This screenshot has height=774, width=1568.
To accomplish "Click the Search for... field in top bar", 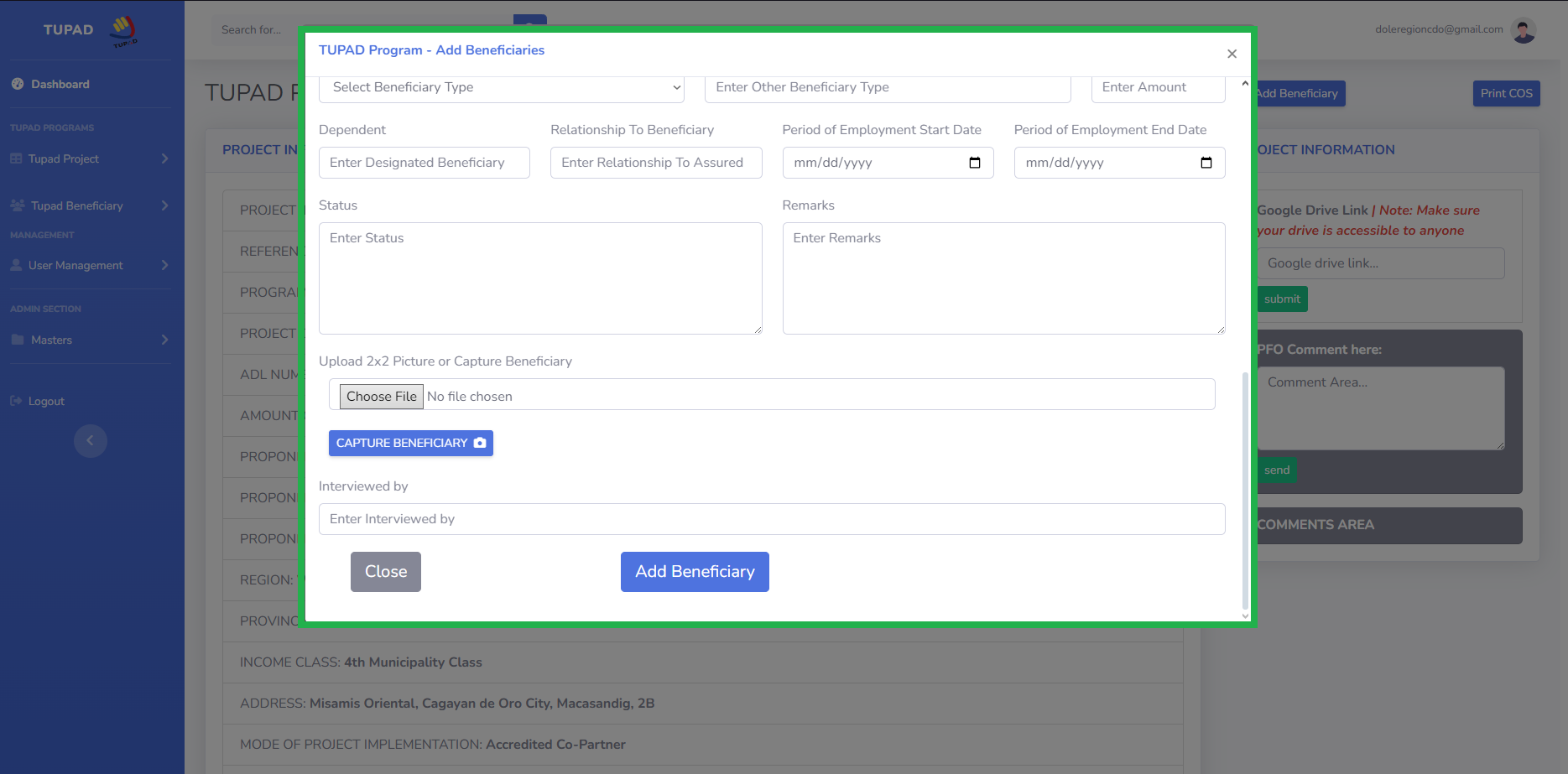I will [x=361, y=30].
